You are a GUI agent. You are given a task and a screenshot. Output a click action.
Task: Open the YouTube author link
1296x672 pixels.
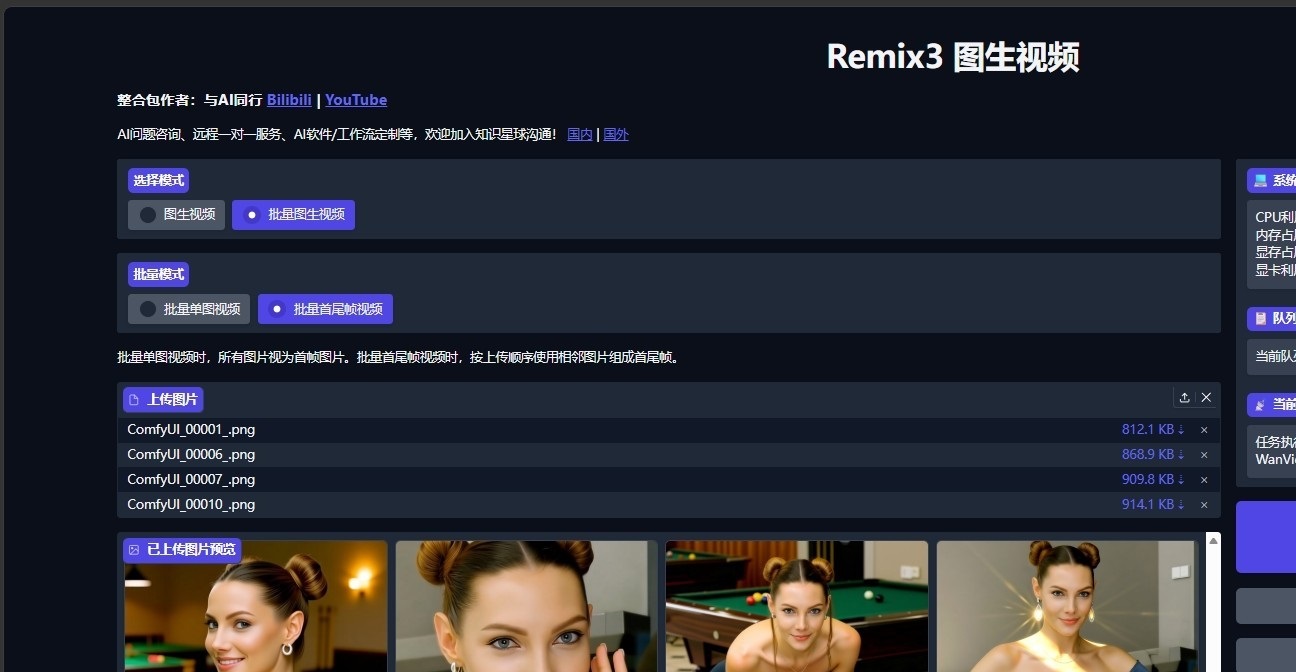click(x=356, y=100)
